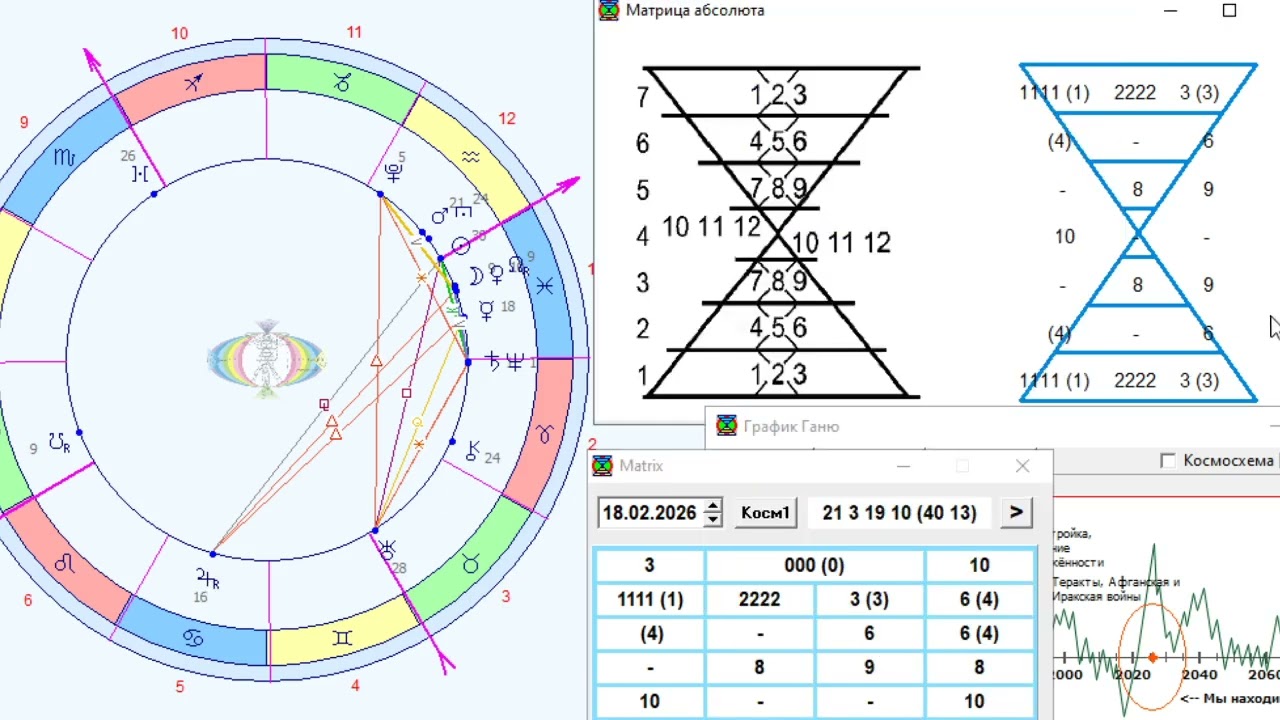Minimize the Matrix window

pos(903,466)
